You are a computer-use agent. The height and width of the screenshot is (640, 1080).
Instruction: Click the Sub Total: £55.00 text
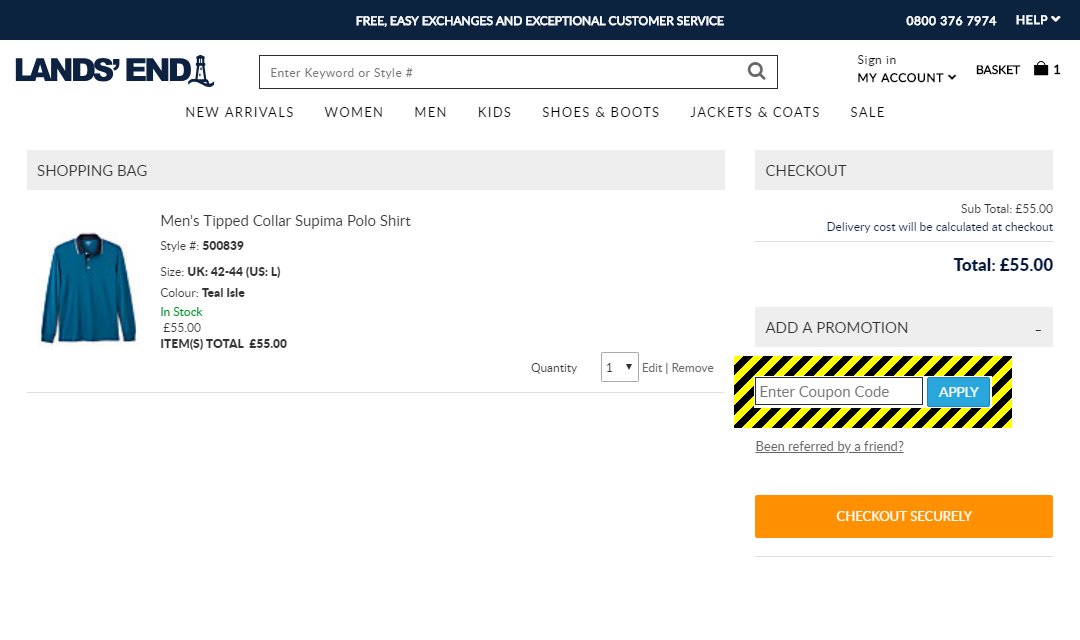tap(1006, 209)
